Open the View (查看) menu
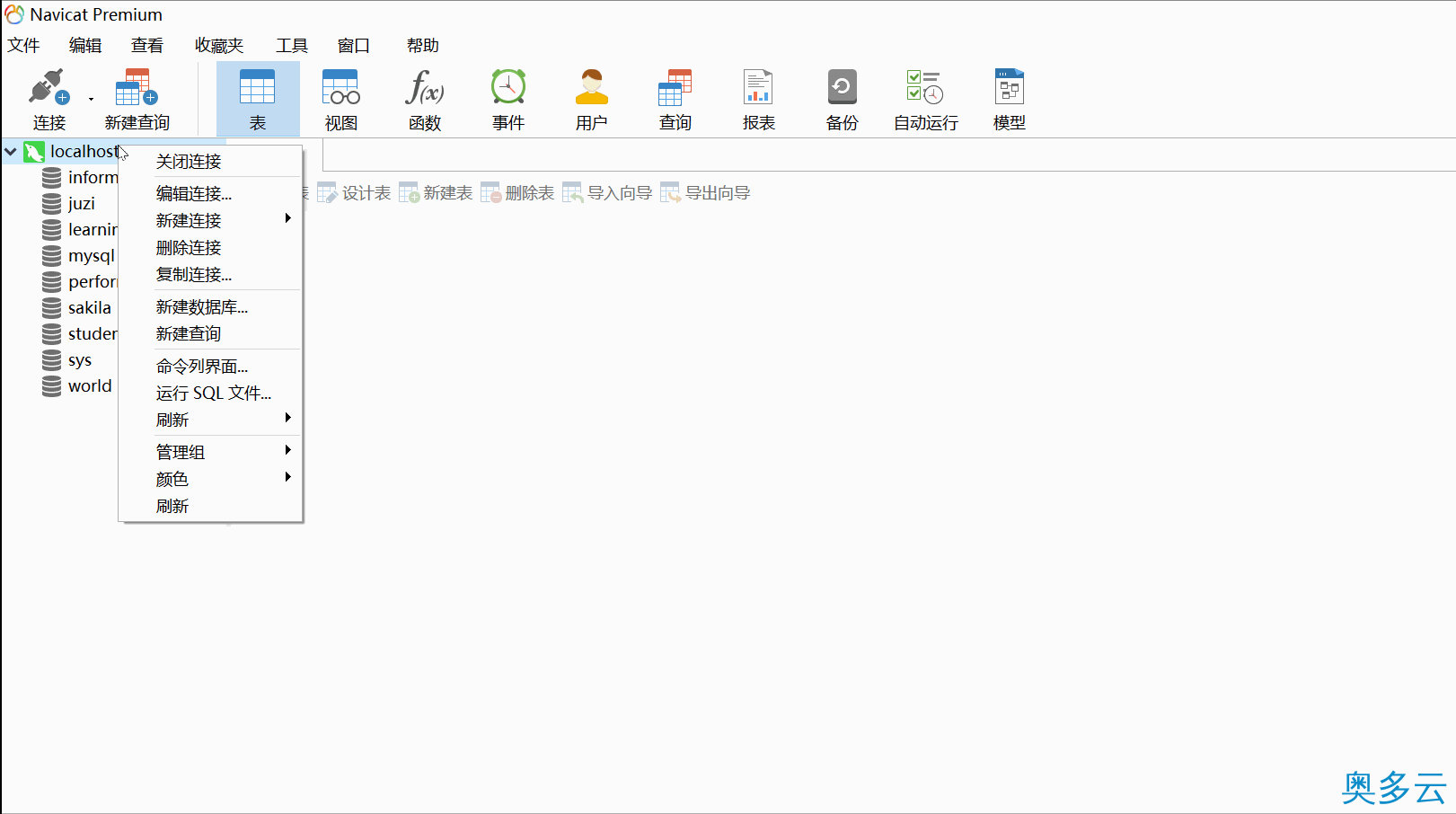The height and width of the screenshot is (814, 1456). point(147,46)
